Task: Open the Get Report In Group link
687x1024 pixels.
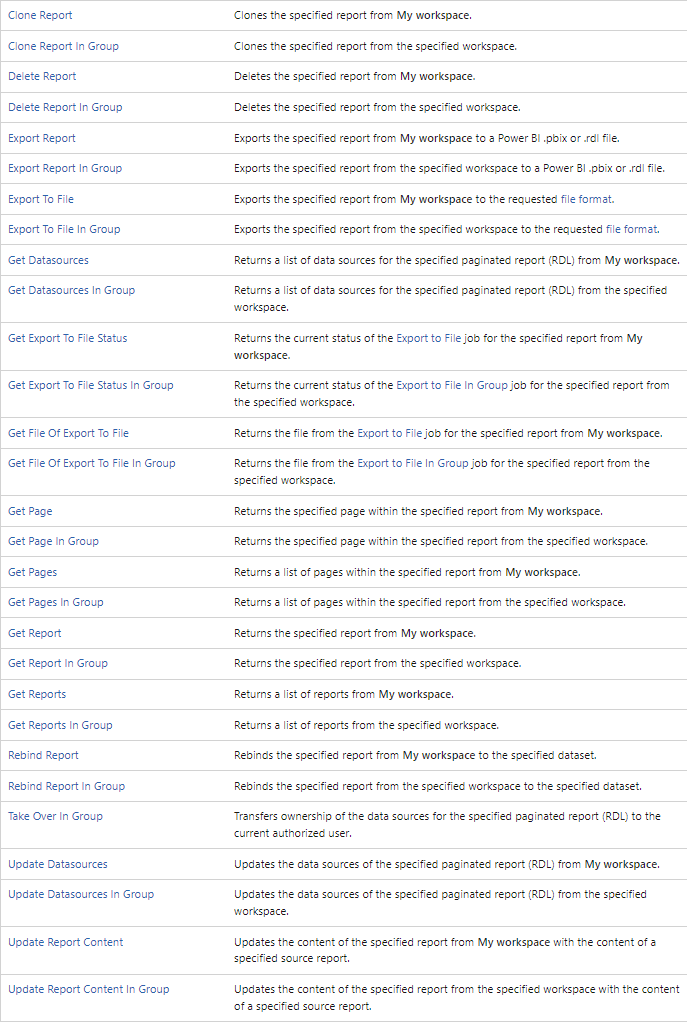Action: click(x=58, y=663)
